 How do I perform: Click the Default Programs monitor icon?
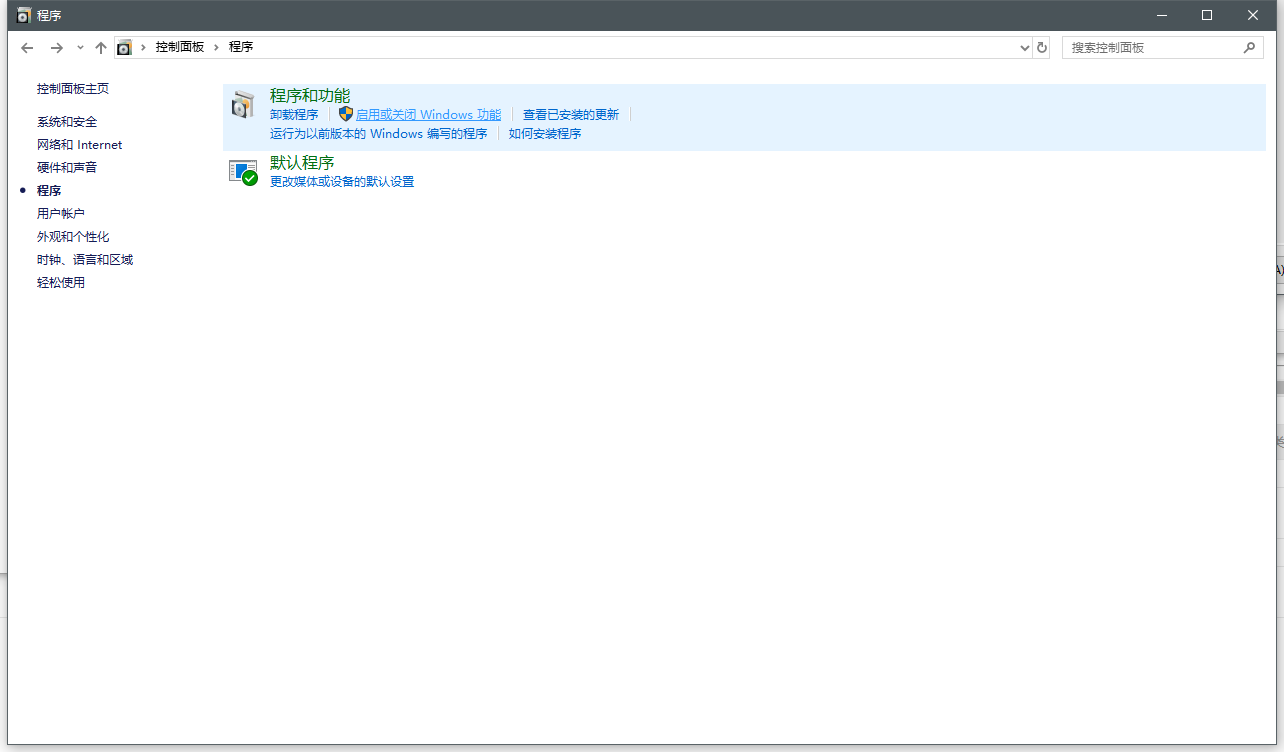pos(243,173)
